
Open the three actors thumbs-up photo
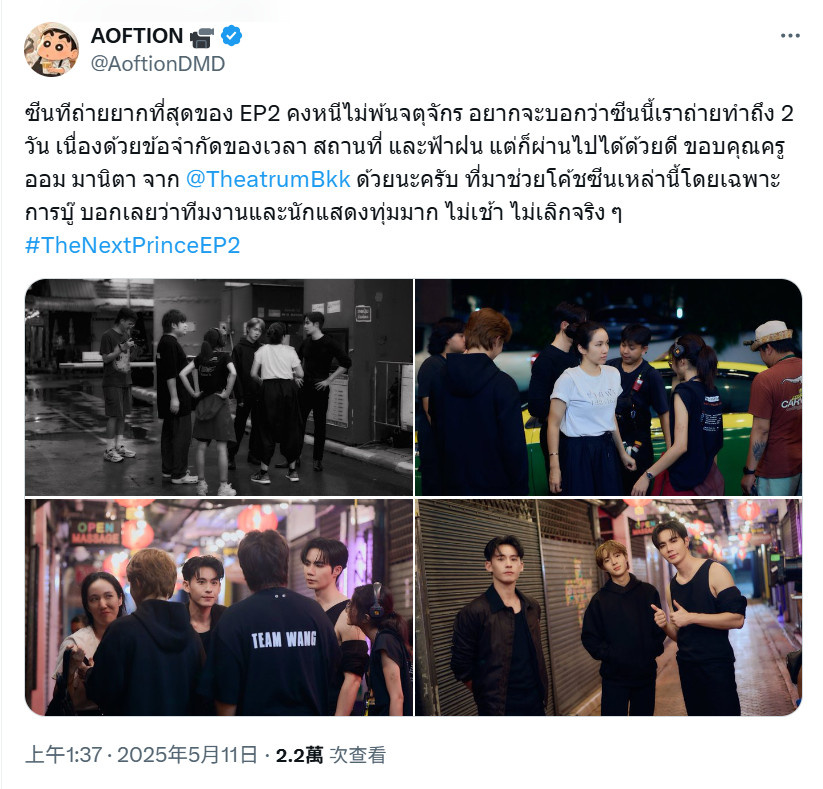[x=608, y=607]
